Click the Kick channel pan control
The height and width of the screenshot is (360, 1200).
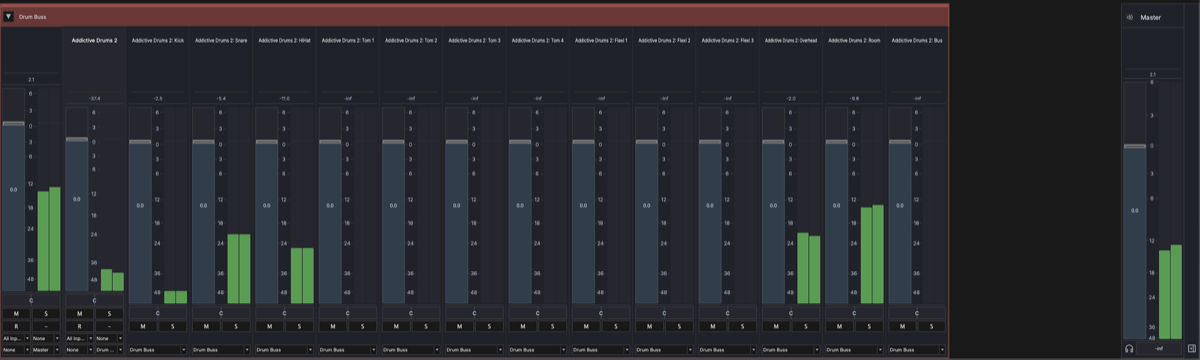(158, 313)
